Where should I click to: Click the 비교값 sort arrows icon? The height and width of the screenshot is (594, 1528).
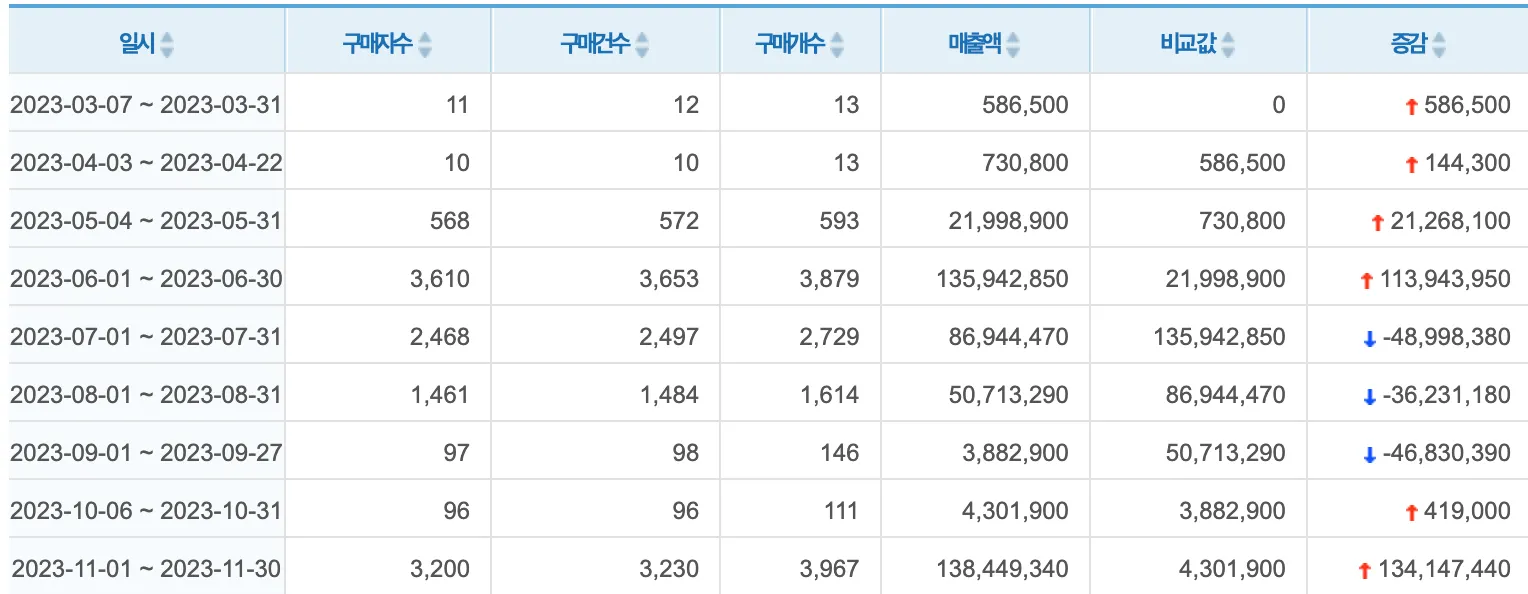1228,45
